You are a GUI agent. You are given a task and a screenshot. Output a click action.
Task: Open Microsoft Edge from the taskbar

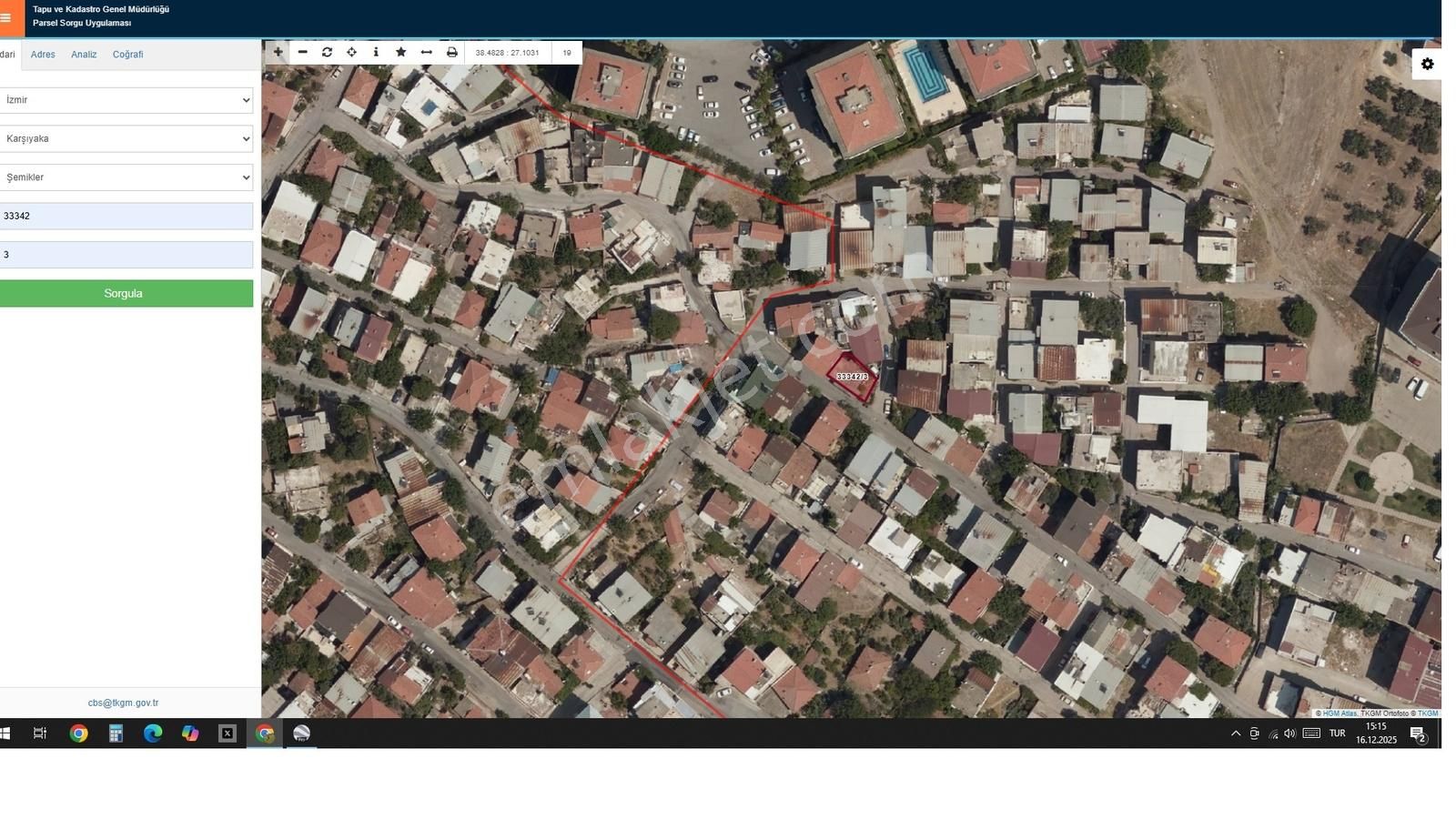tap(153, 733)
